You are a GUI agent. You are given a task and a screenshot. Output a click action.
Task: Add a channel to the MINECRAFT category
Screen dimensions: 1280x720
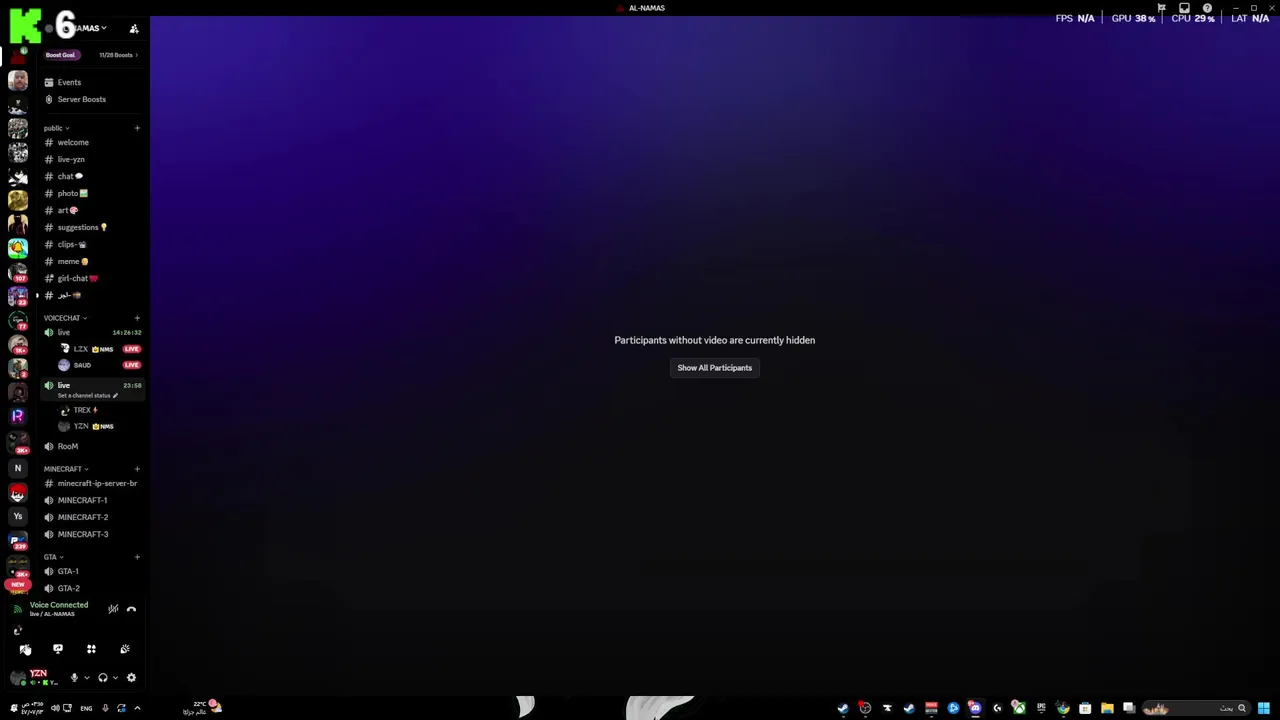[137, 469]
